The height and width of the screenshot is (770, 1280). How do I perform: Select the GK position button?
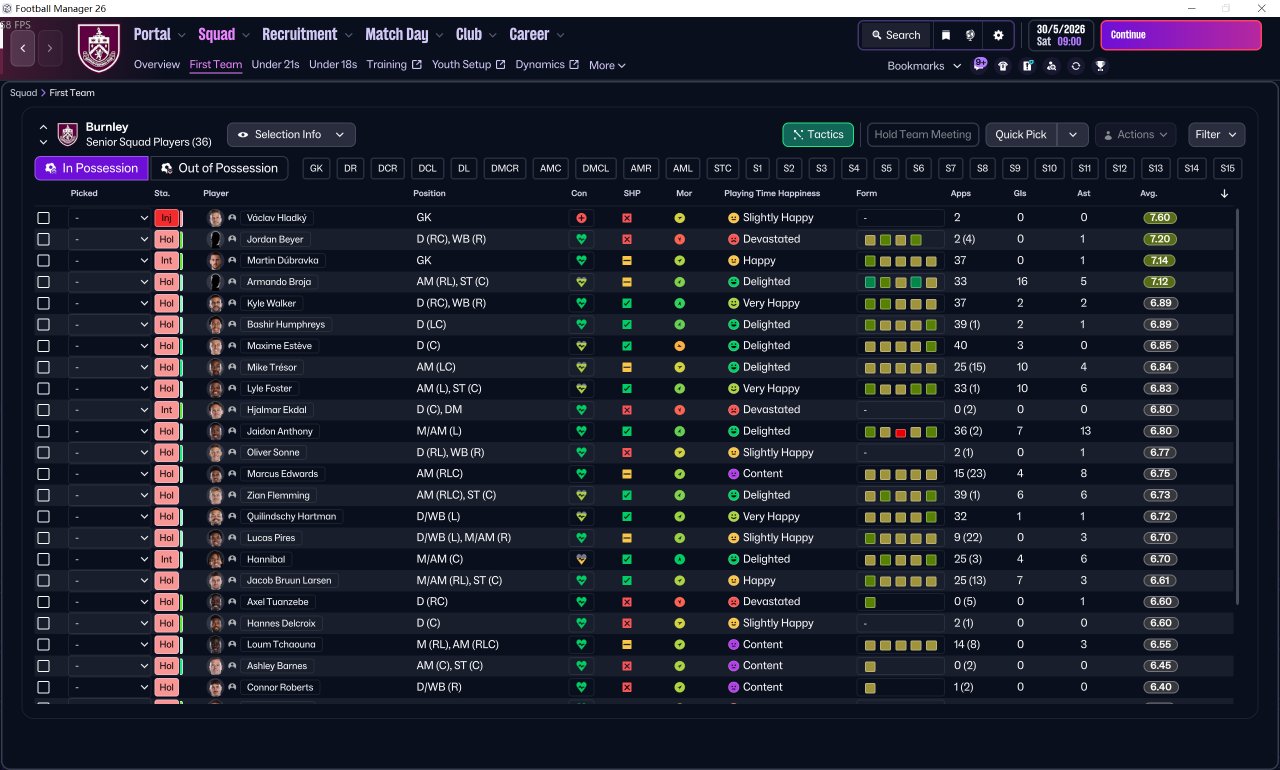tap(317, 168)
